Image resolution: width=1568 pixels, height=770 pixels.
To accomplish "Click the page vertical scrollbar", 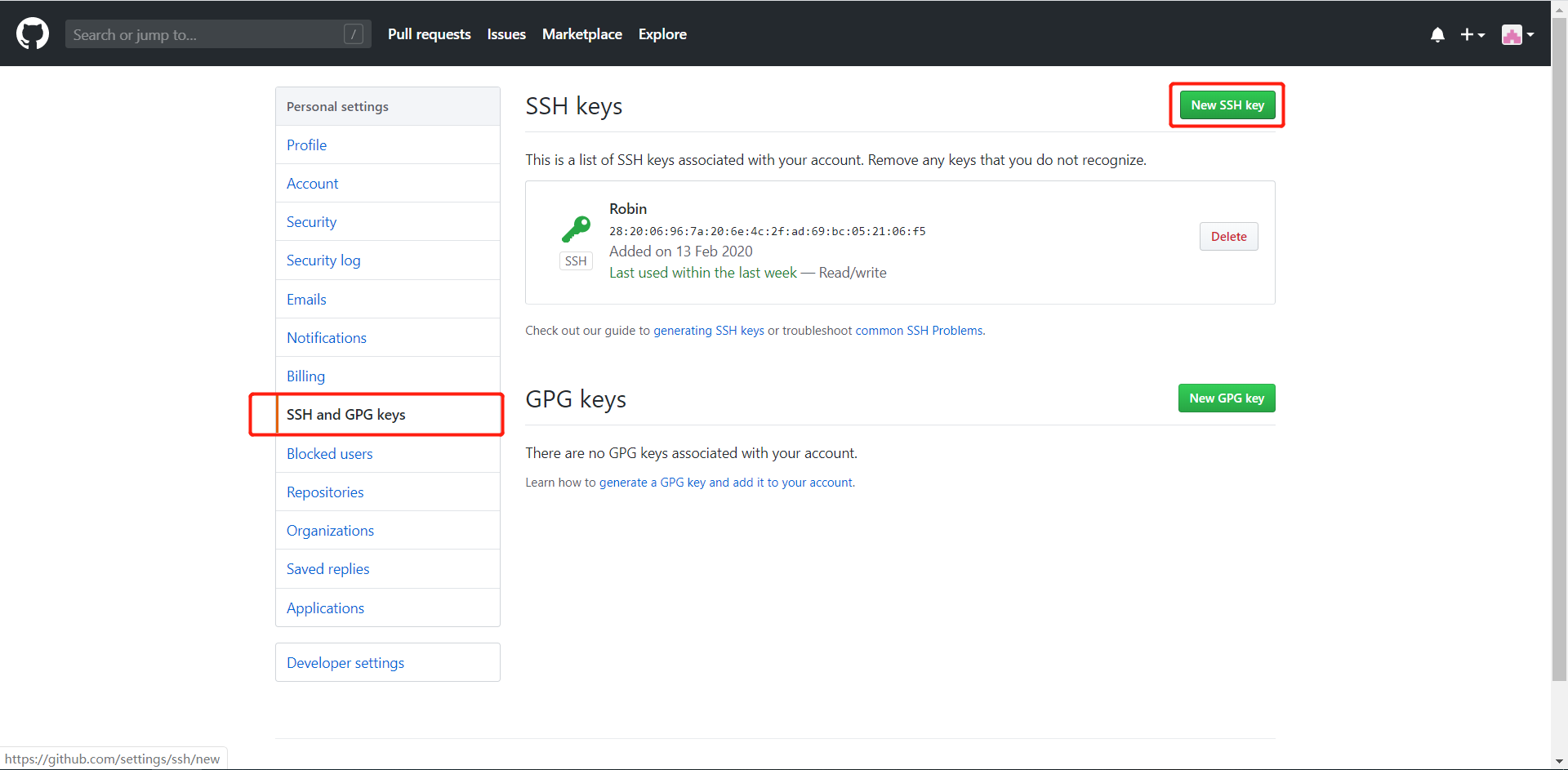I will pyautogui.click(x=1559, y=351).
